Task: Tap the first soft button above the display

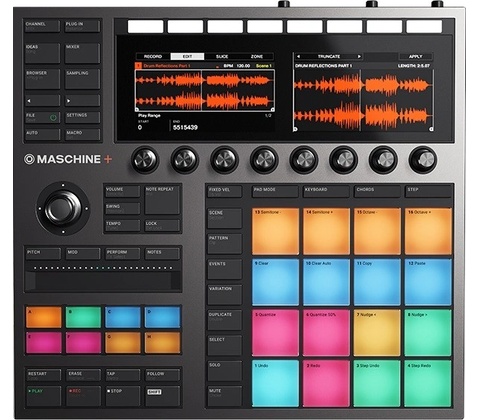Action: [x=146, y=27]
